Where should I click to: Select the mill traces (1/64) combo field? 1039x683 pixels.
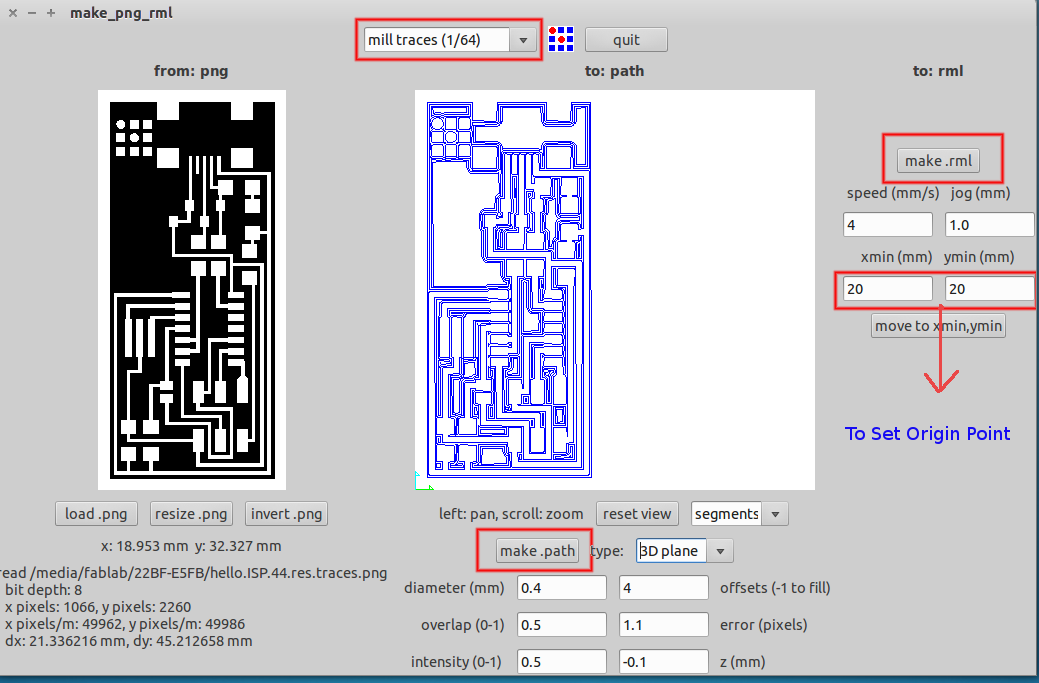437,40
